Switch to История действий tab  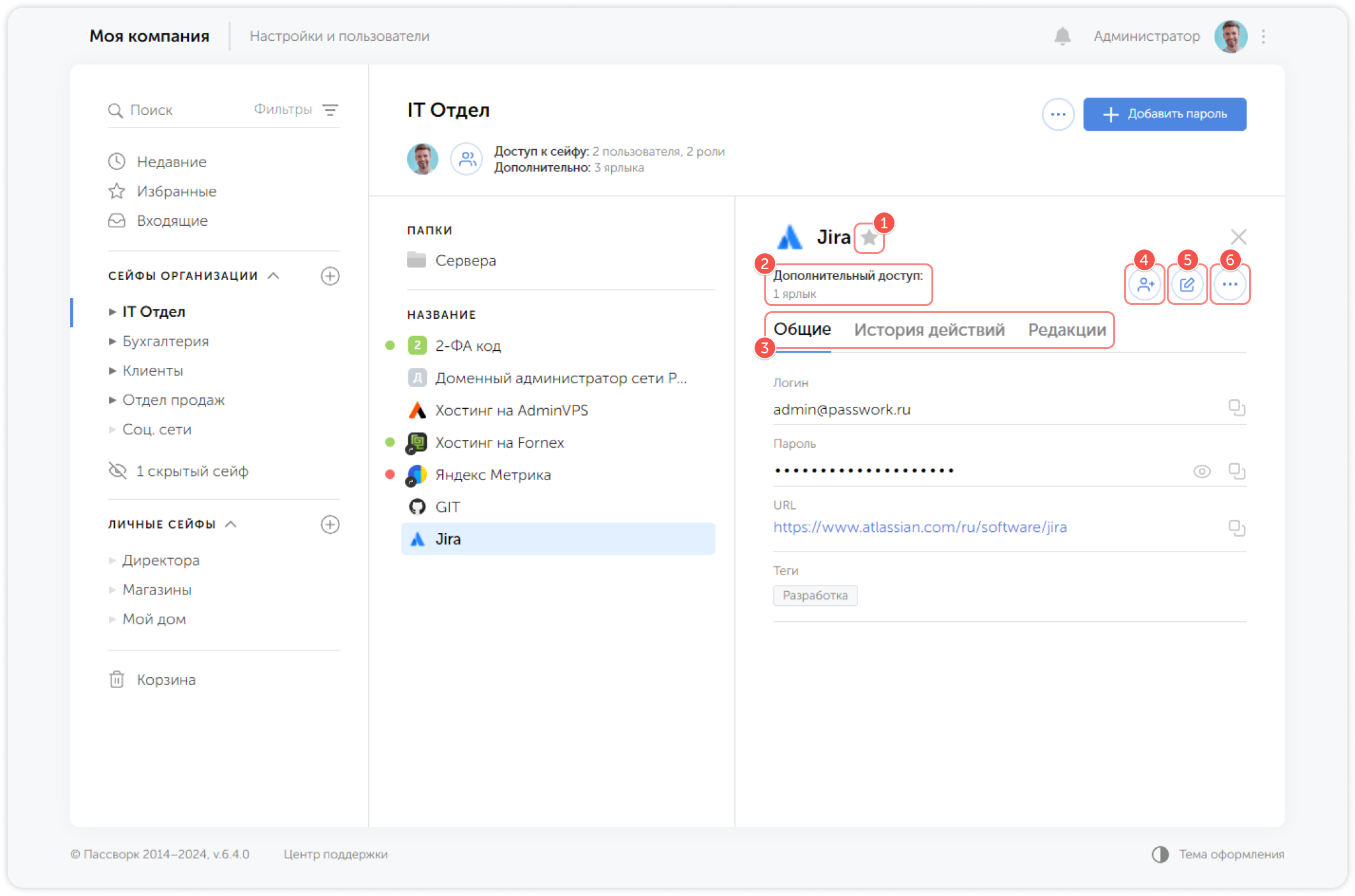tap(929, 330)
